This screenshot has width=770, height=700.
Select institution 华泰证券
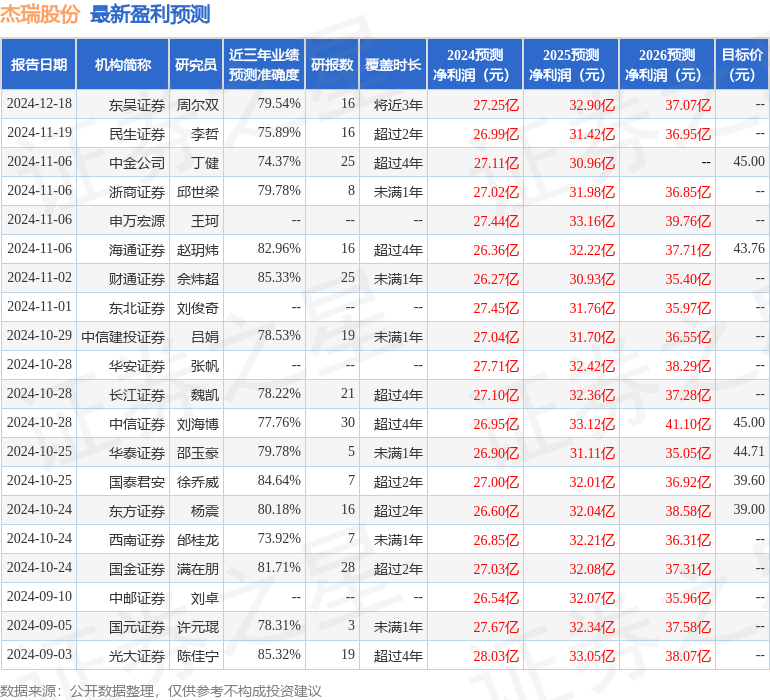(x=137, y=453)
